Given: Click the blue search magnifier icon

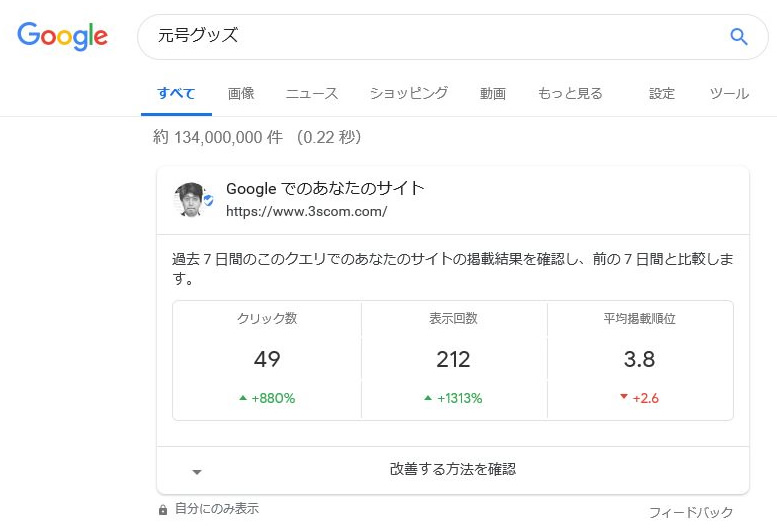Looking at the screenshot, I should click(x=739, y=37).
